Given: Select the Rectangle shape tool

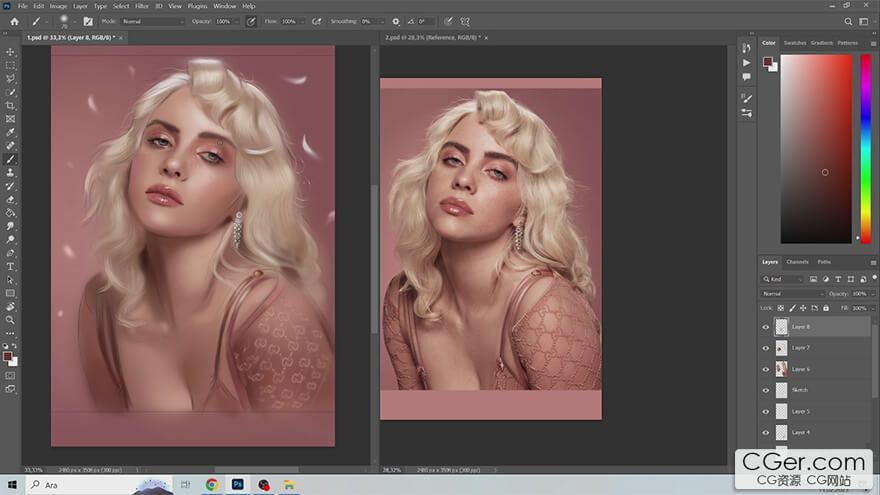Looking at the screenshot, I should [x=10, y=293].
